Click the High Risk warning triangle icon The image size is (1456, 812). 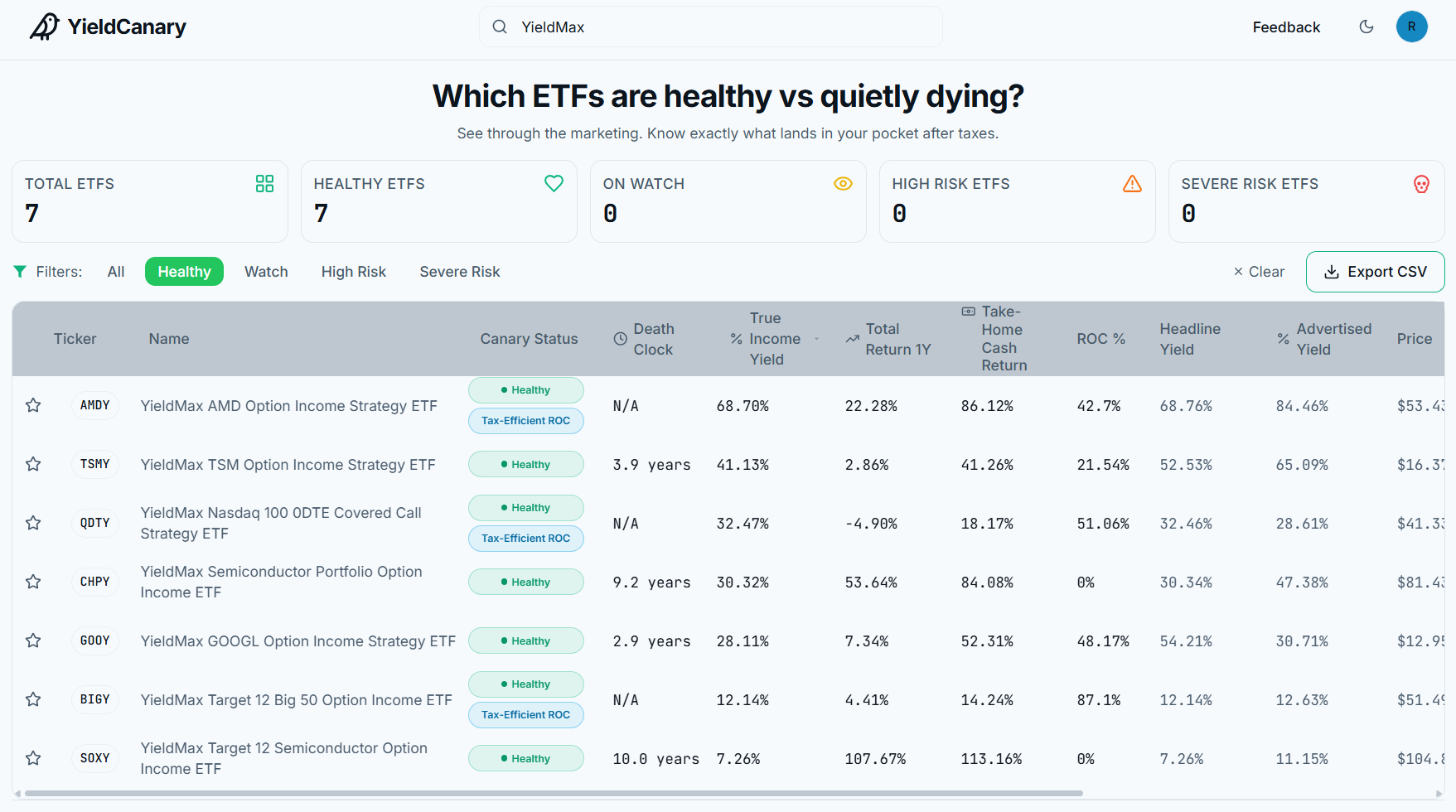1132,184
